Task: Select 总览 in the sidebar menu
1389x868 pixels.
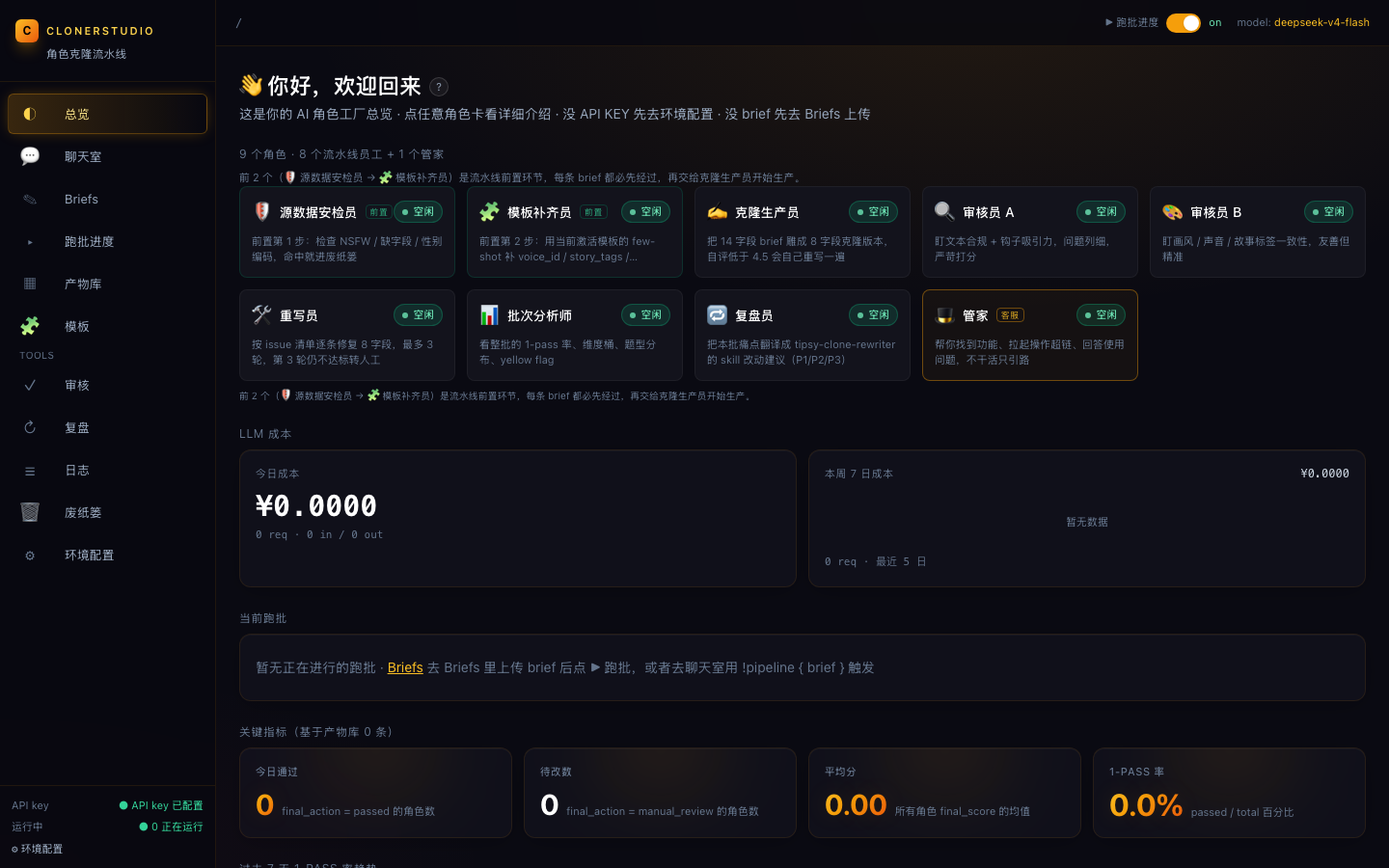Action: click(x=107, y=114)
